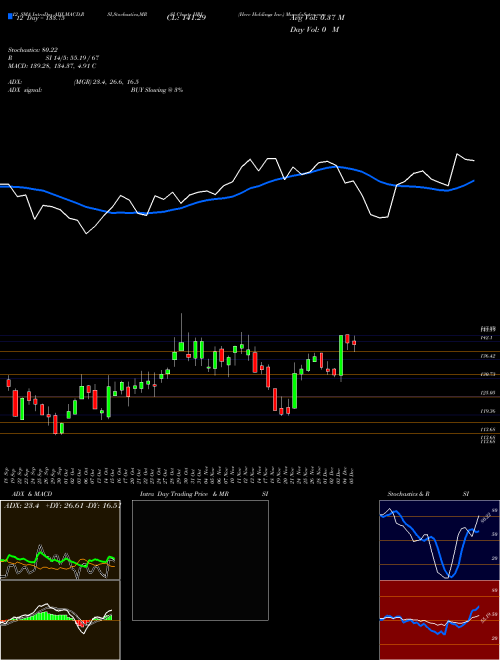500x660 pixels.
Task: Click the '(MGR) 23.4, 26.6, 16.5' ADX values
Action: 106,82
